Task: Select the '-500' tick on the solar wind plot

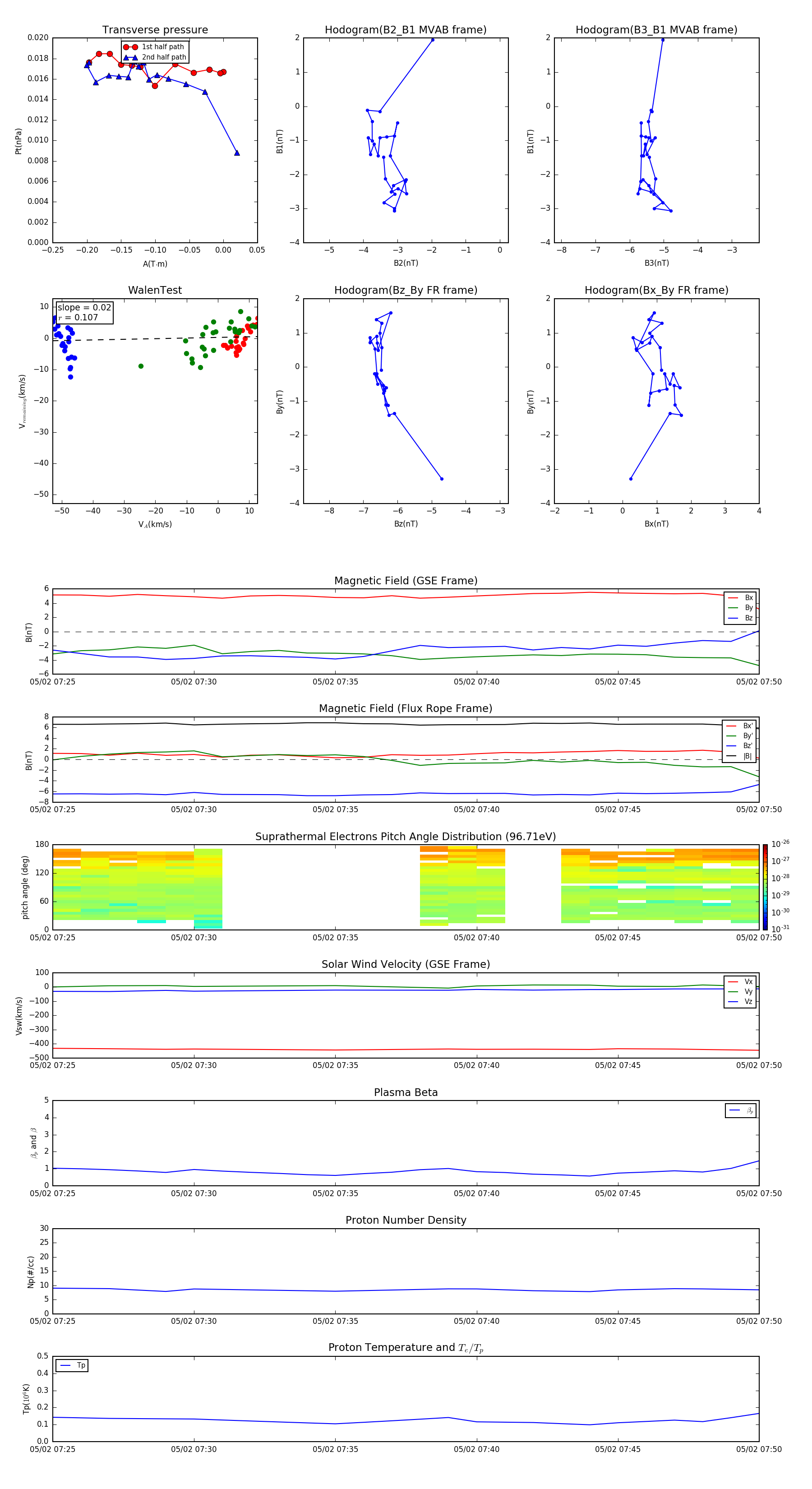Action: click(39, 1058)
